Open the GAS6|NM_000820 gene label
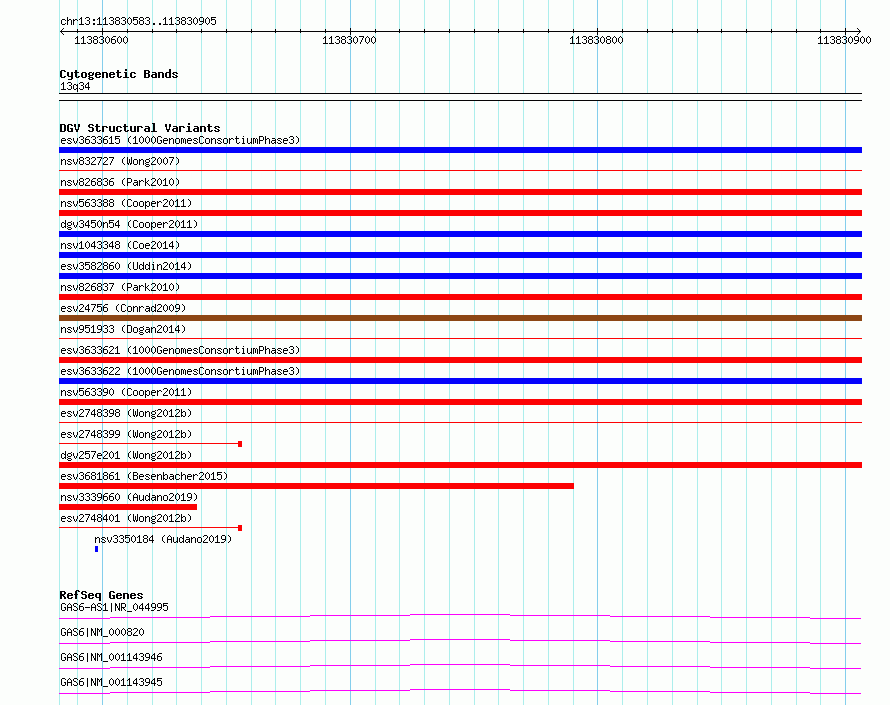The height and width of the screenshot is (705, 890). coord(102,632)
